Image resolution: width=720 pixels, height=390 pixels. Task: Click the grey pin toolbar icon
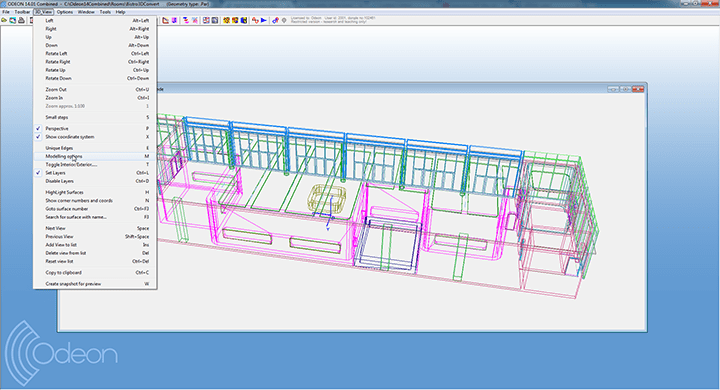click(x=284, y=20)
